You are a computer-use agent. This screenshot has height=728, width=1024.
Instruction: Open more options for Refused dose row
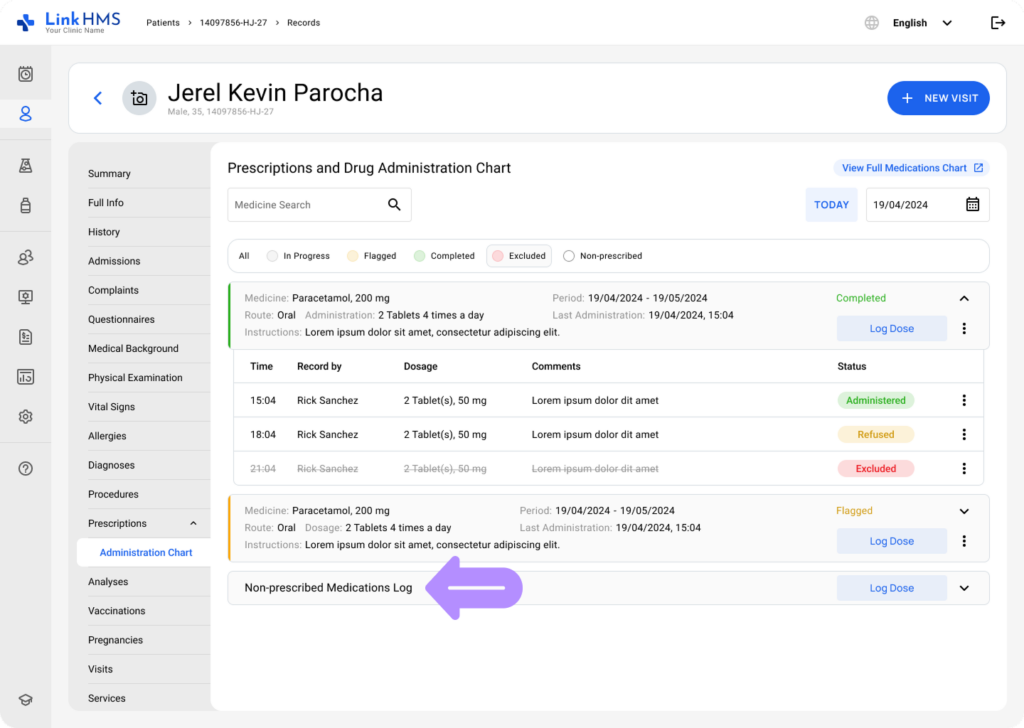coord(964,435)
